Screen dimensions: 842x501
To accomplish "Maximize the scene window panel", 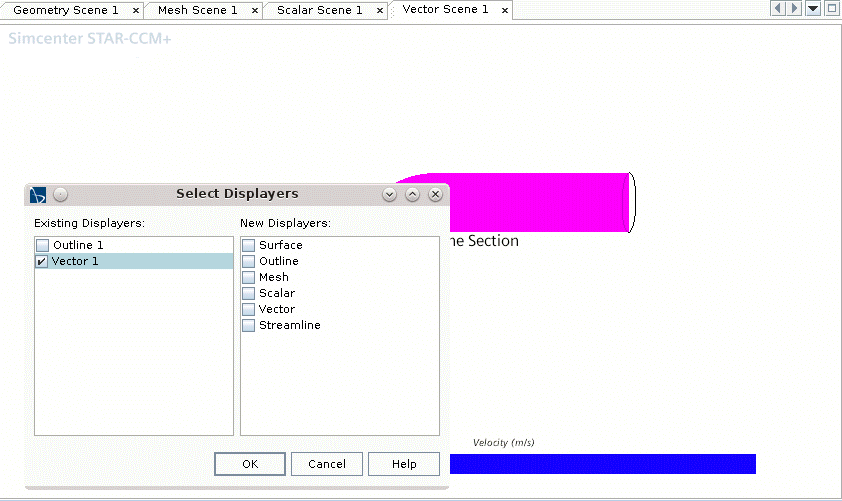I will (831, 8).
